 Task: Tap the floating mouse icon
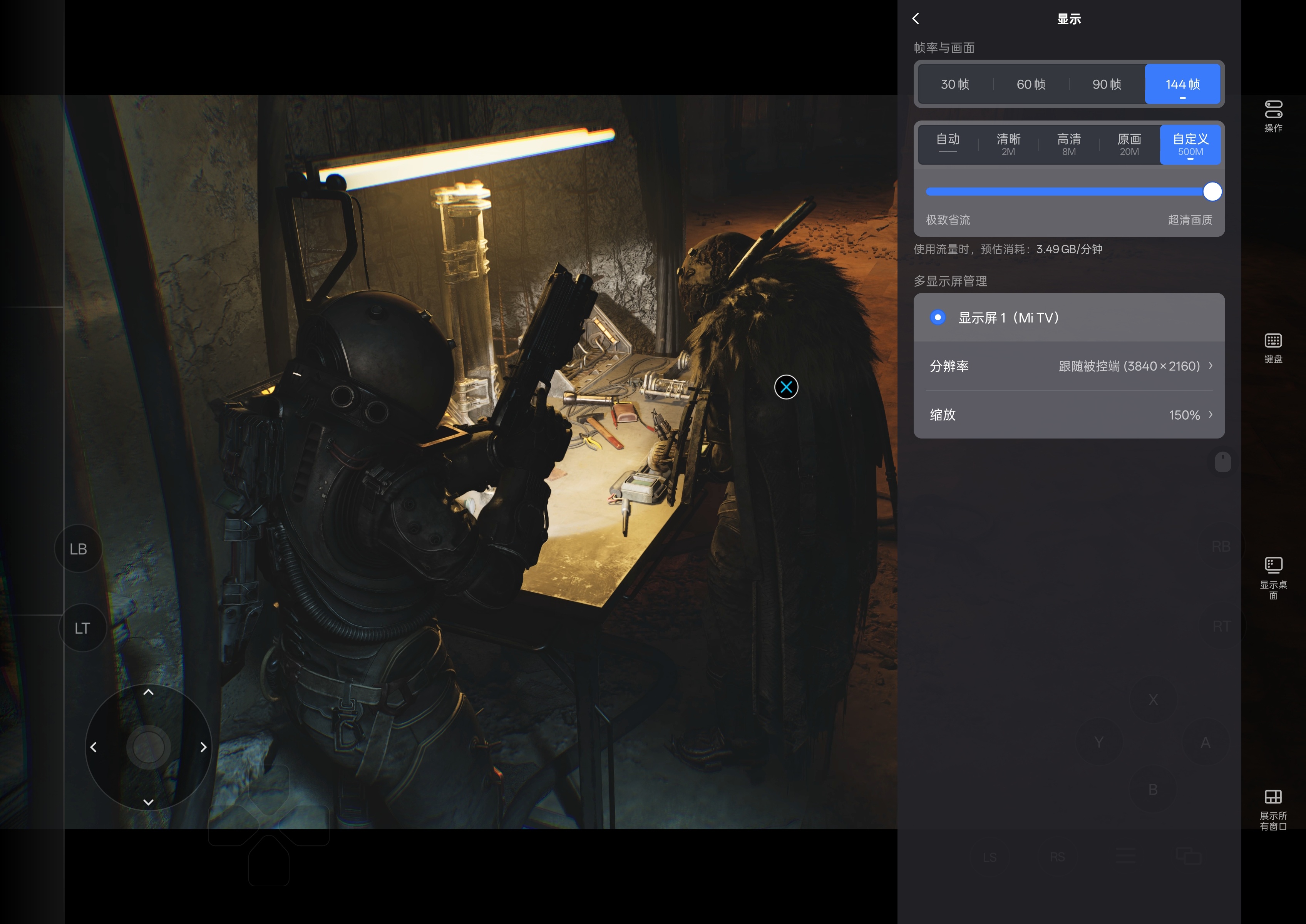(1222, 462)
